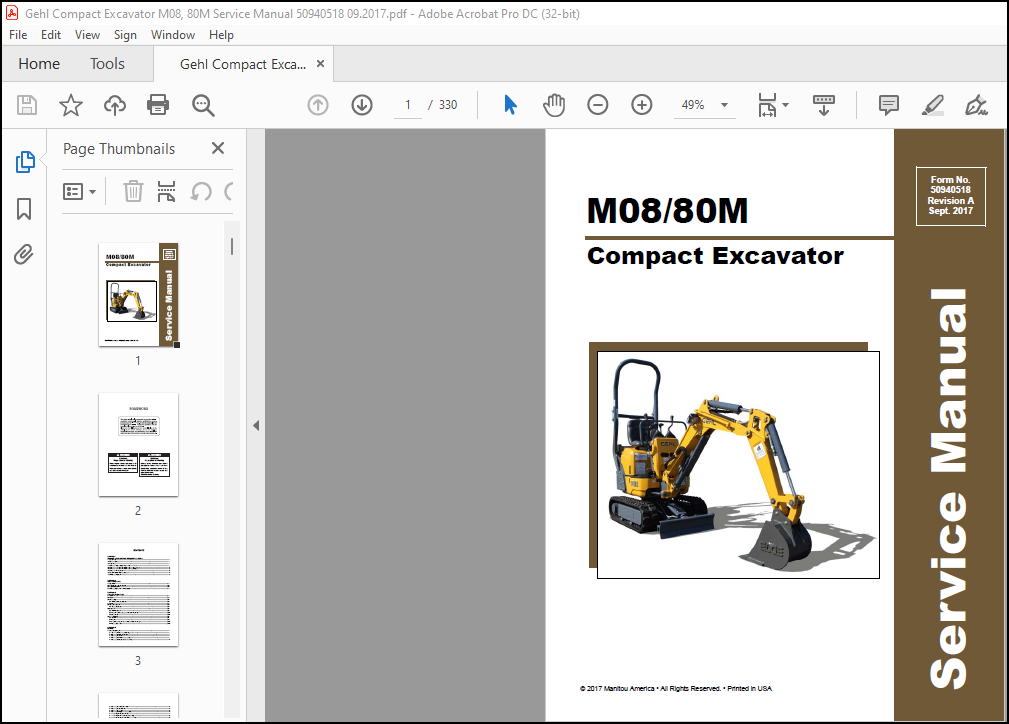Expand fit page options dropdown arrow
Screen dimensions: 1009x724
785,105
